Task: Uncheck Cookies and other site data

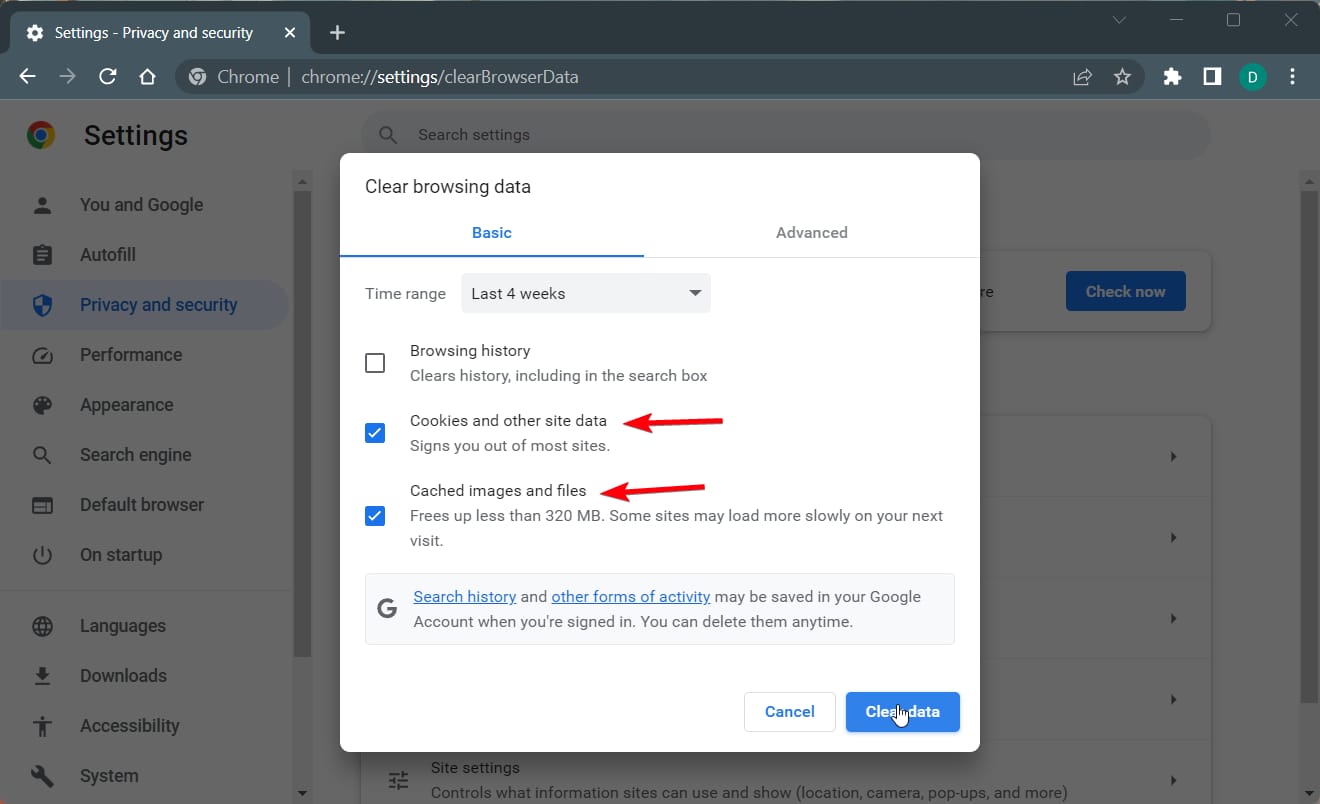Action: pyautogui.click(x=375, y=433)
